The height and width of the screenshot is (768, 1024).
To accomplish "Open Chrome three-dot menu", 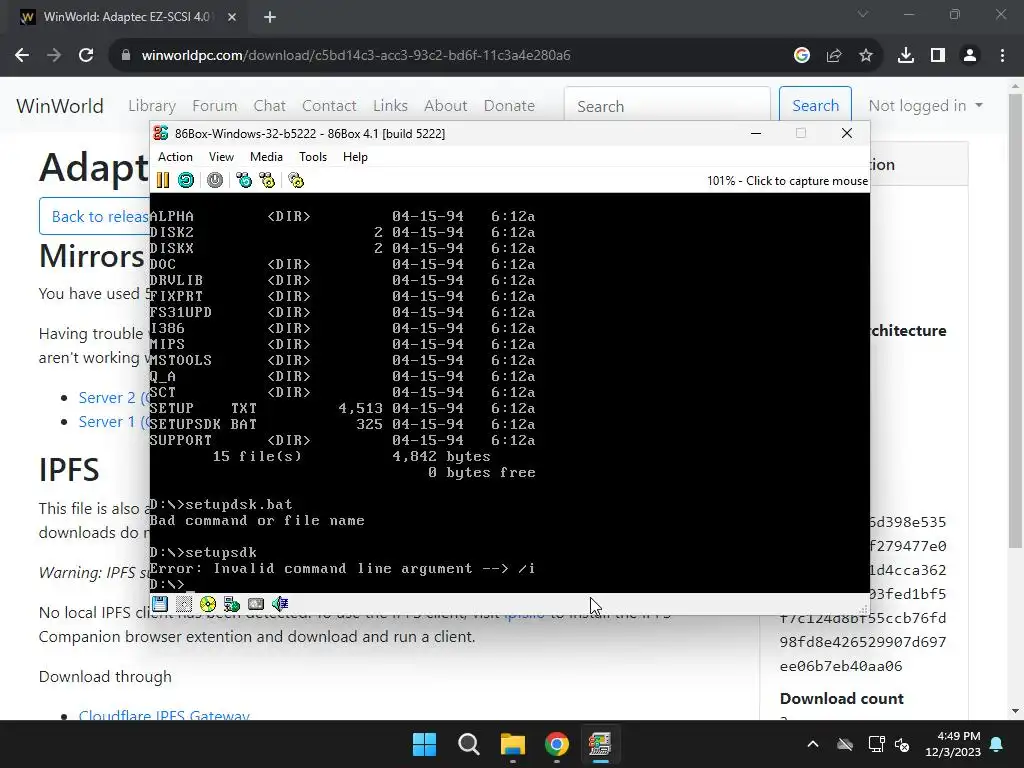I will tap(1002, 56).
